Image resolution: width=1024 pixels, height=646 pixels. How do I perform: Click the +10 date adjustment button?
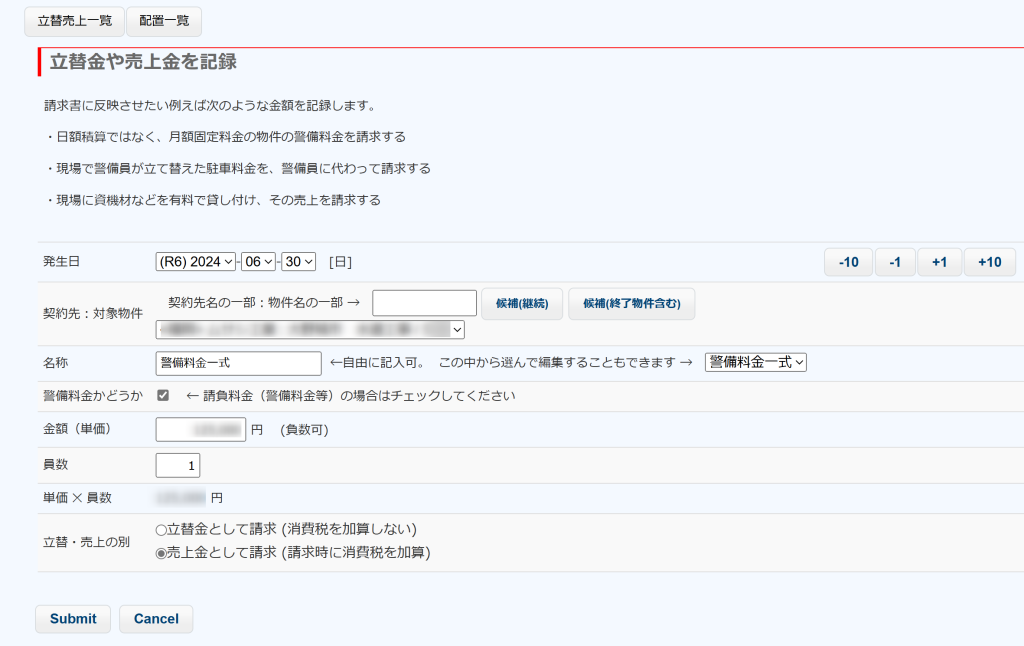[989, 262]
